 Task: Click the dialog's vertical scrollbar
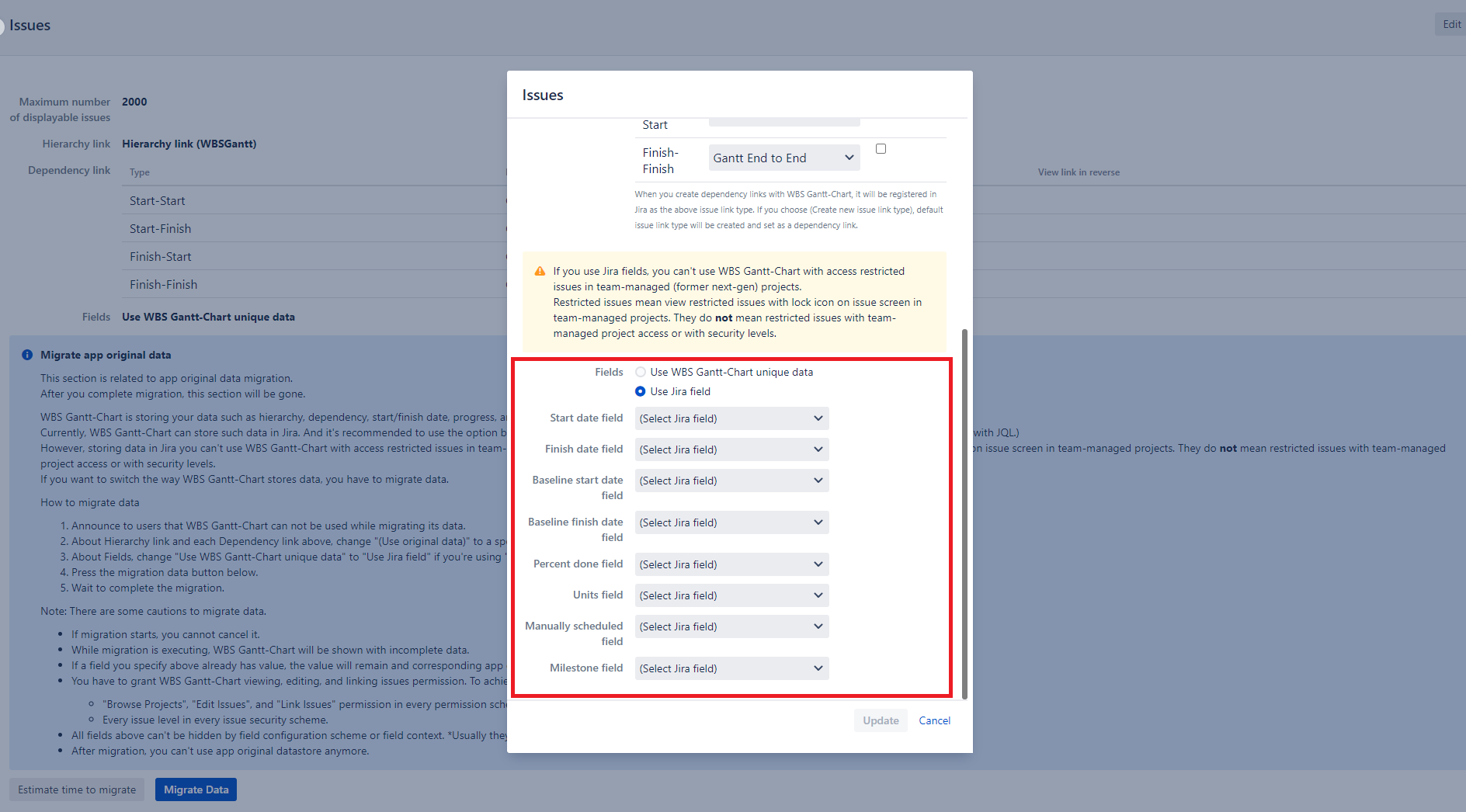[964, 512]
